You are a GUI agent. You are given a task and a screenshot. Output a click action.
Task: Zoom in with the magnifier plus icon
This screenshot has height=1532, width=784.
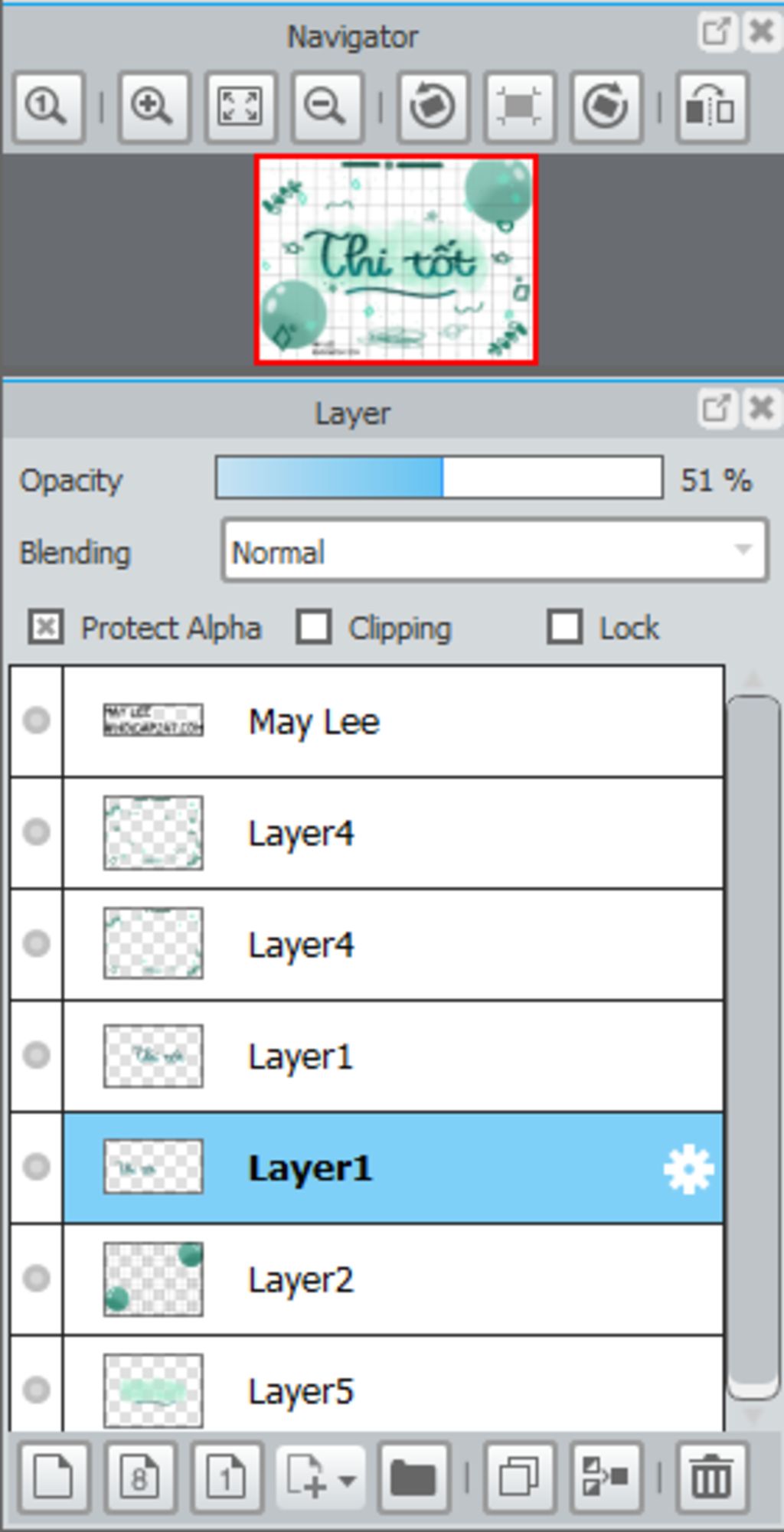point(153,106)
